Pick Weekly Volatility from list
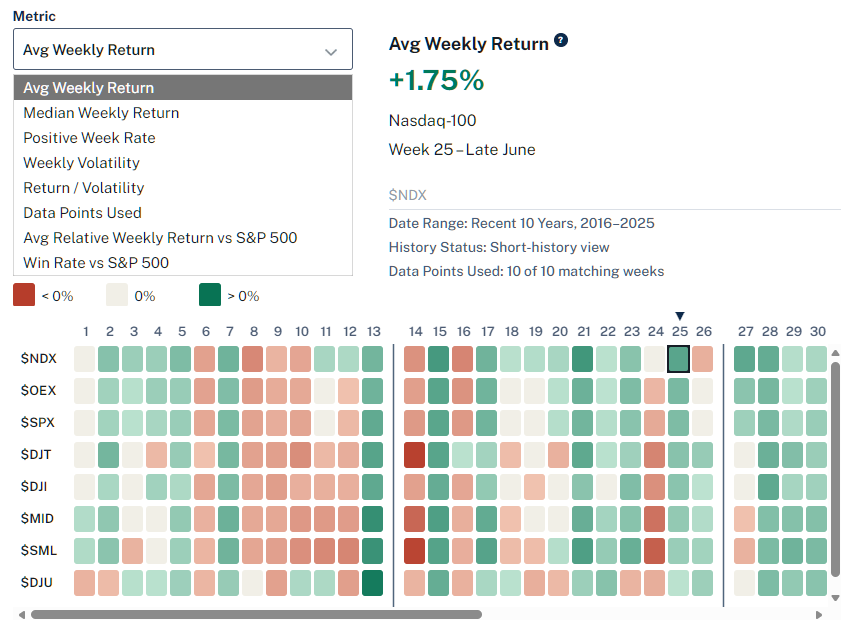Image resolution: width=854 pixels, height=629 pixels. tap(183, 163)
